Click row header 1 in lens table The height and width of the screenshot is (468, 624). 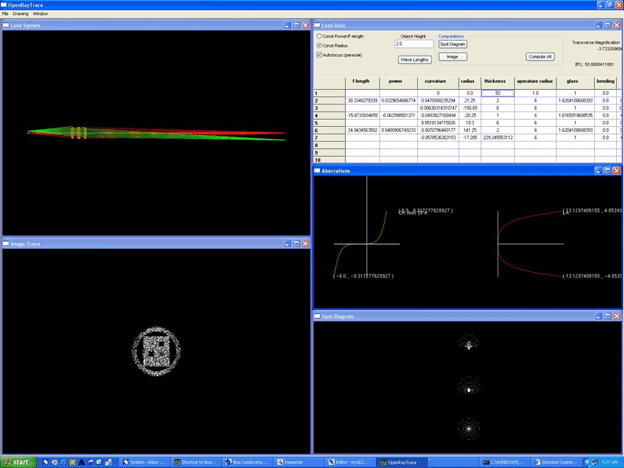(x=330, y=93)
